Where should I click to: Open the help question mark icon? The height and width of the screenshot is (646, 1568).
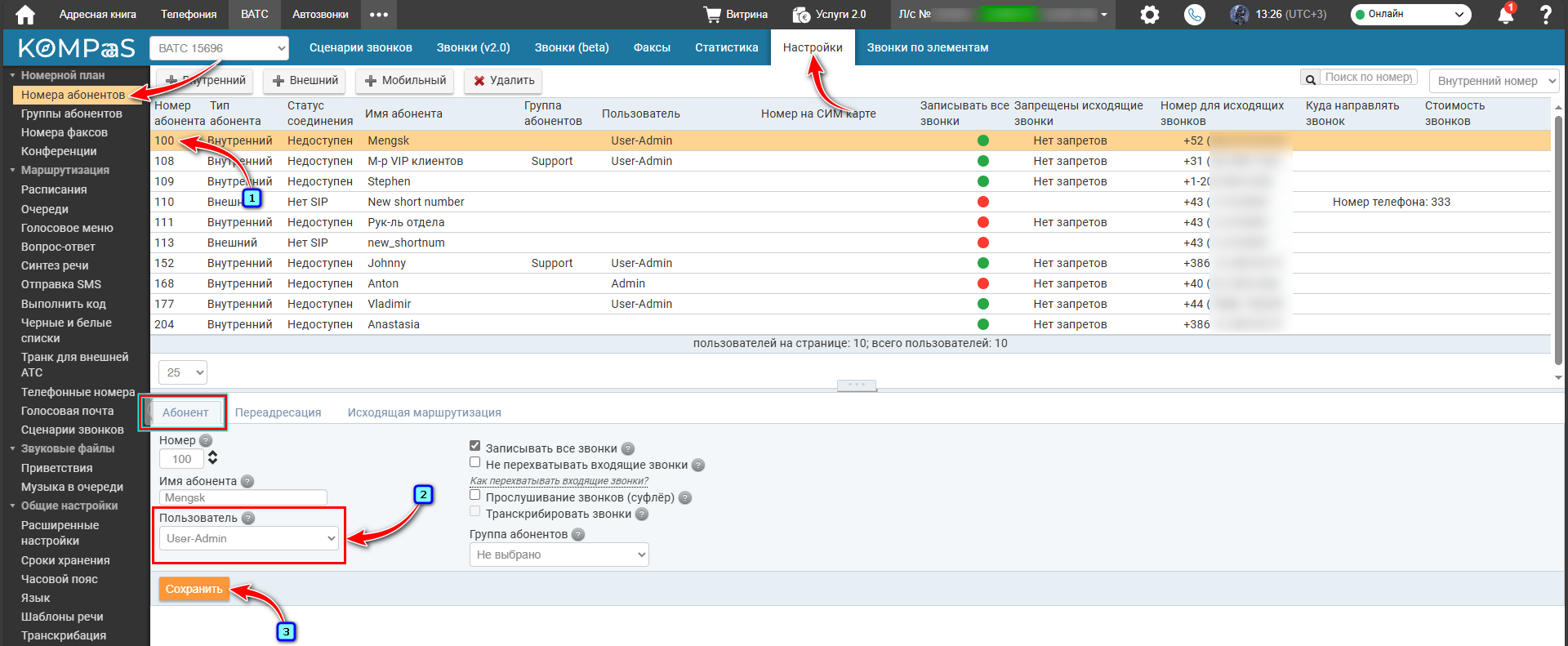point(1545,14)
